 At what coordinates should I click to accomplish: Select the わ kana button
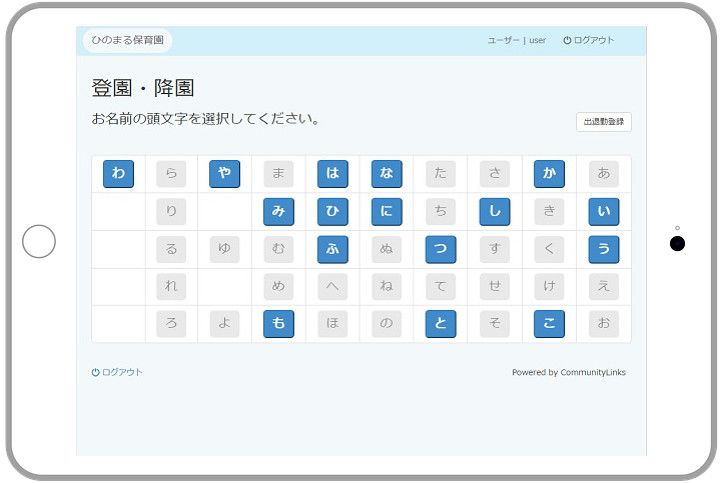(118, 174)
